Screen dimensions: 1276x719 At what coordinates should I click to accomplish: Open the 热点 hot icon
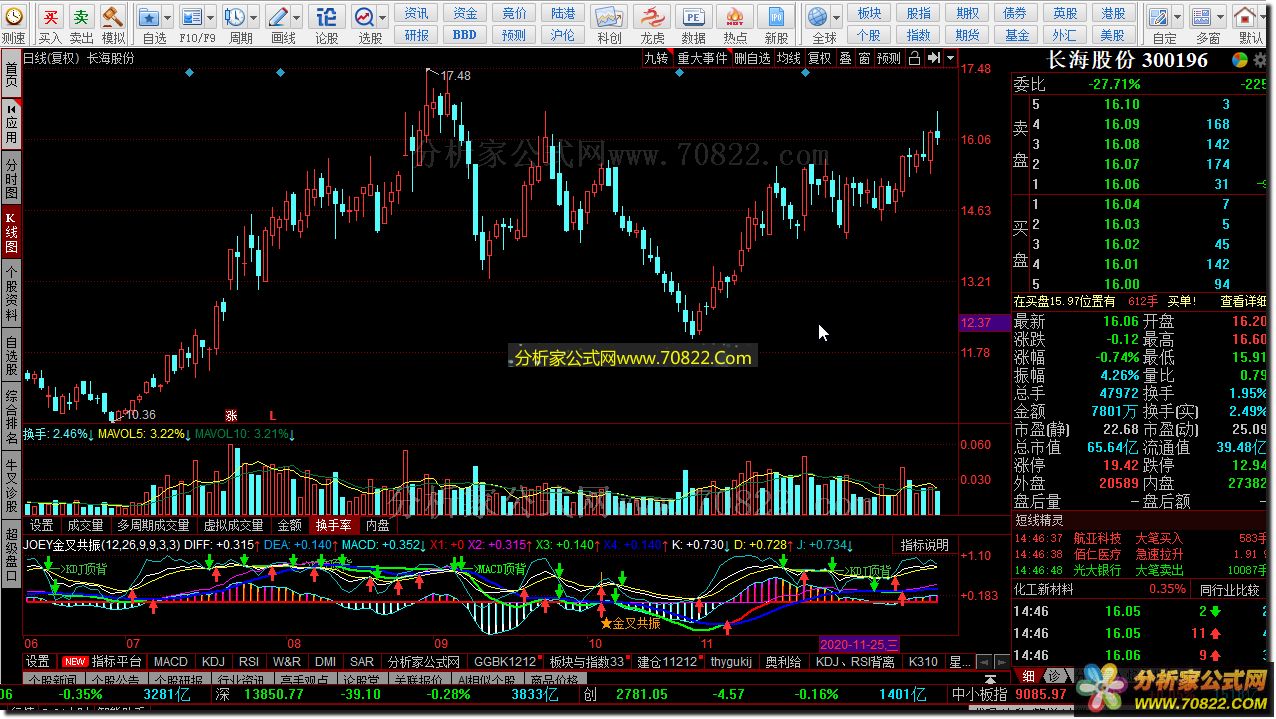click(735, 17)
